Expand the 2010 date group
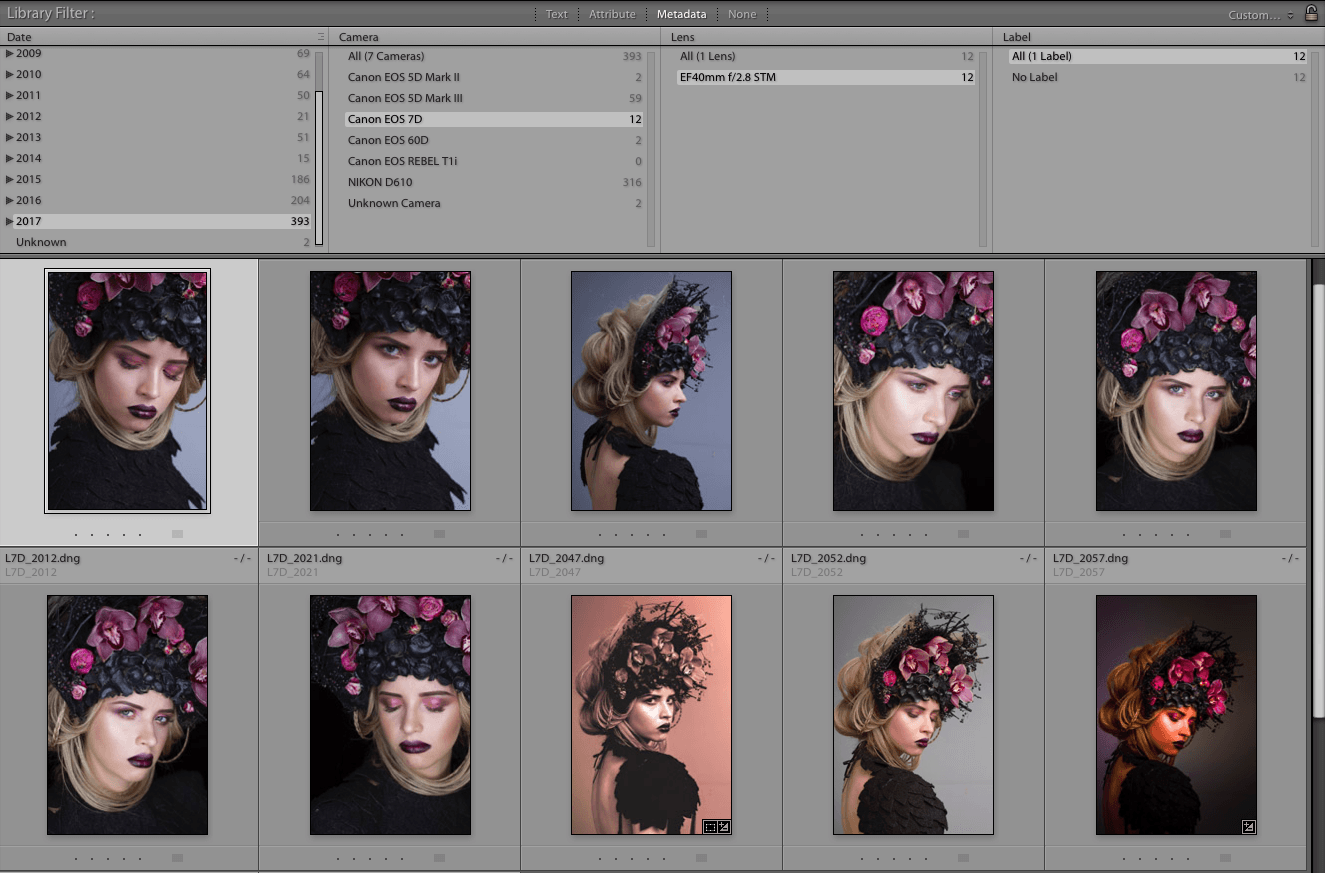The height and width of the screenshot is (873, 1325). pyautogui.click(x=10, y=74)
